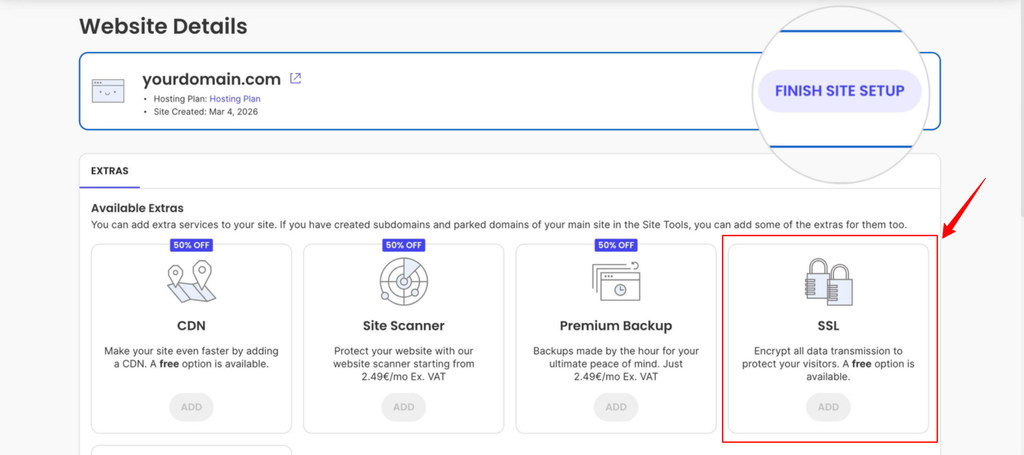Add the CDN extra
The height and width of the screenshot is (455, 1024).
[x=191, y=407]
